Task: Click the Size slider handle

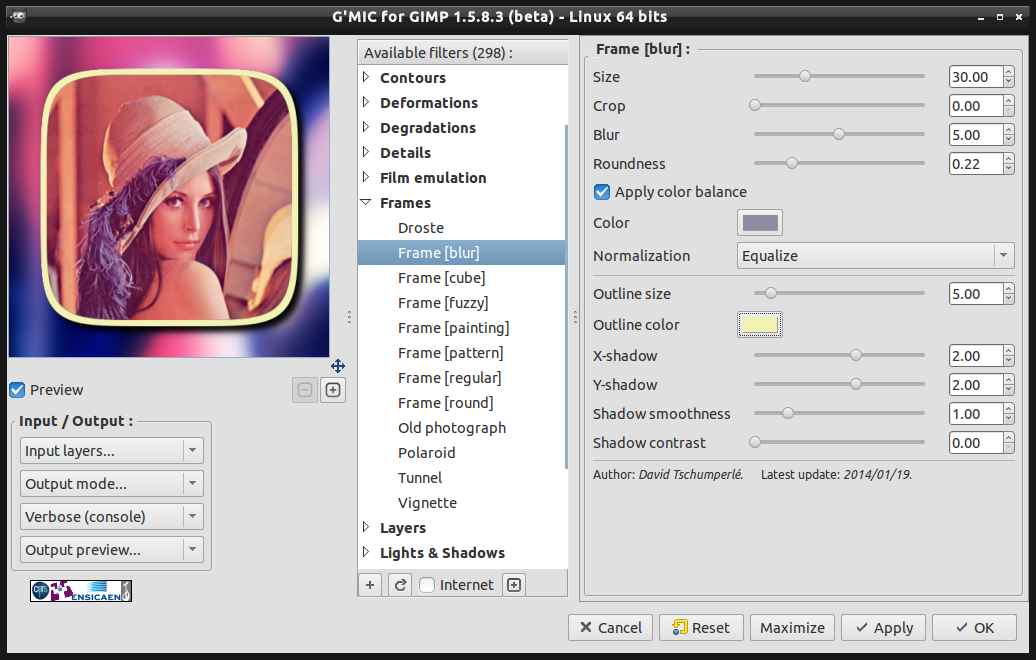Action: (x=805, y=77)
